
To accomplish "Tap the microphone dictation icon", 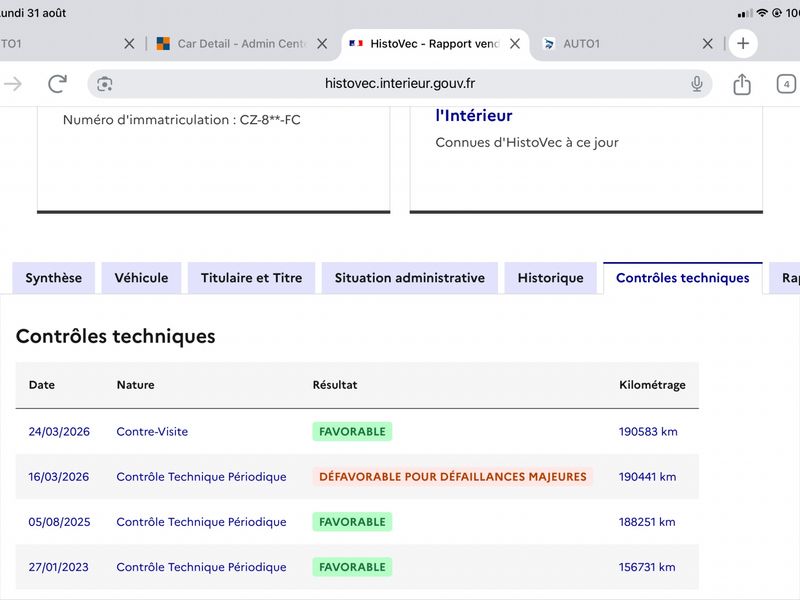I will pos(696,84).
